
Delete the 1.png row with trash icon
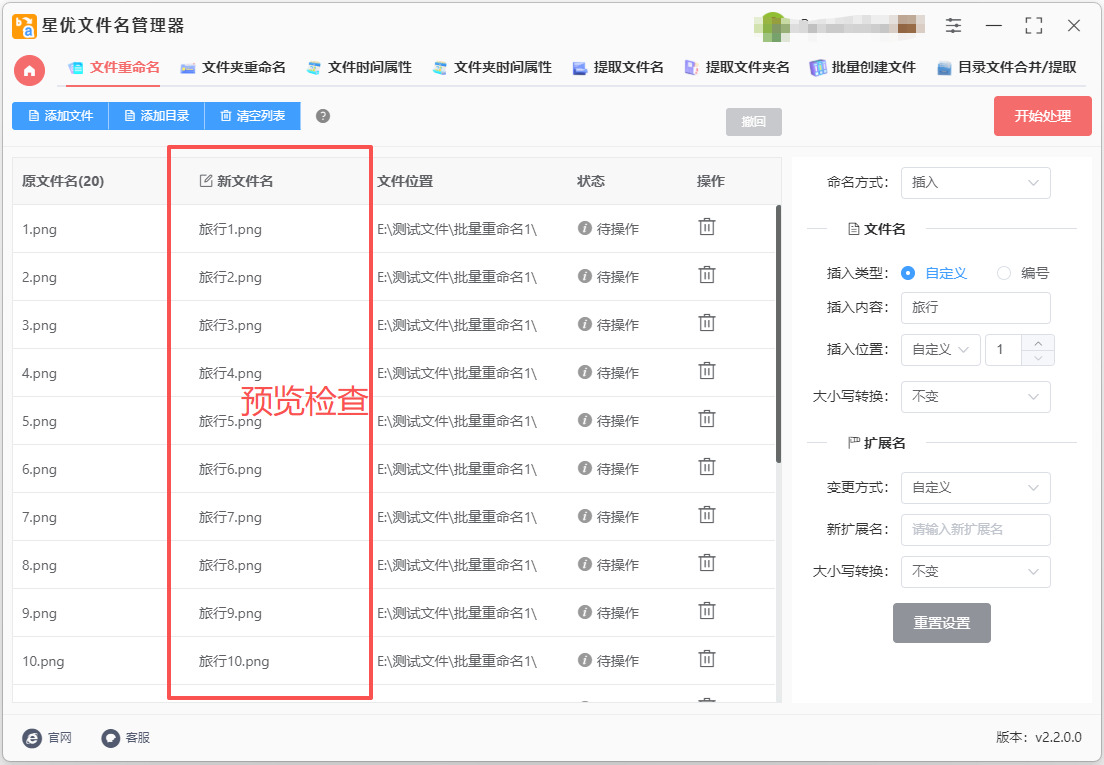(x=706, y=227)
